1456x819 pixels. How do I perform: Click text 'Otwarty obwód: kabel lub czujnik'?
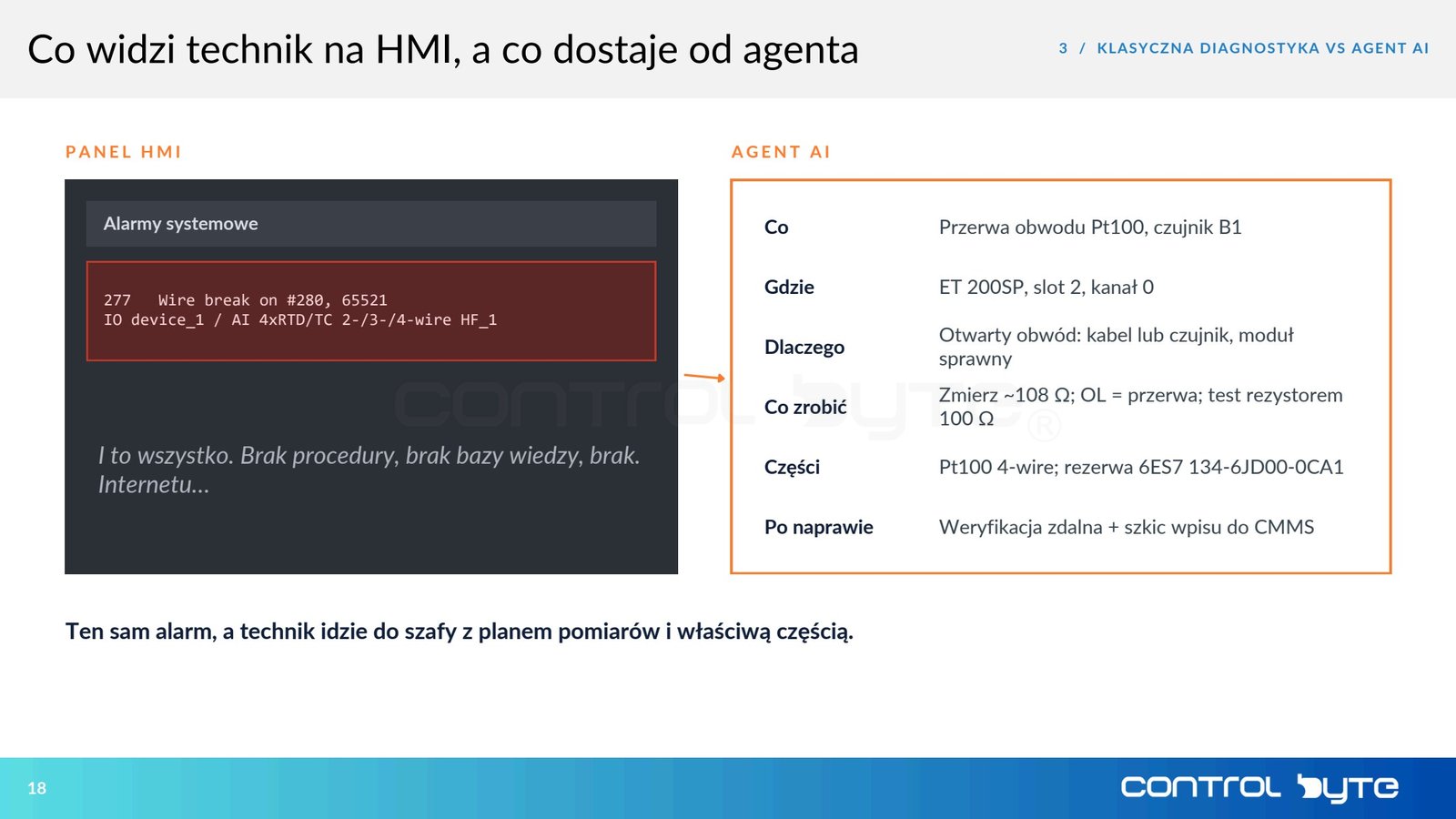[1117, 347]
